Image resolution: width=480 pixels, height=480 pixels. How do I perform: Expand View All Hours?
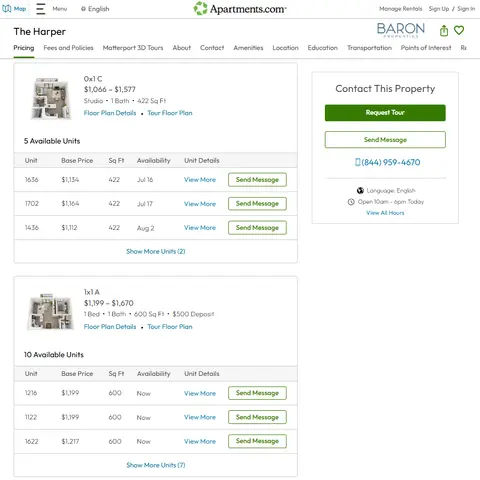(x=385, y=213)
